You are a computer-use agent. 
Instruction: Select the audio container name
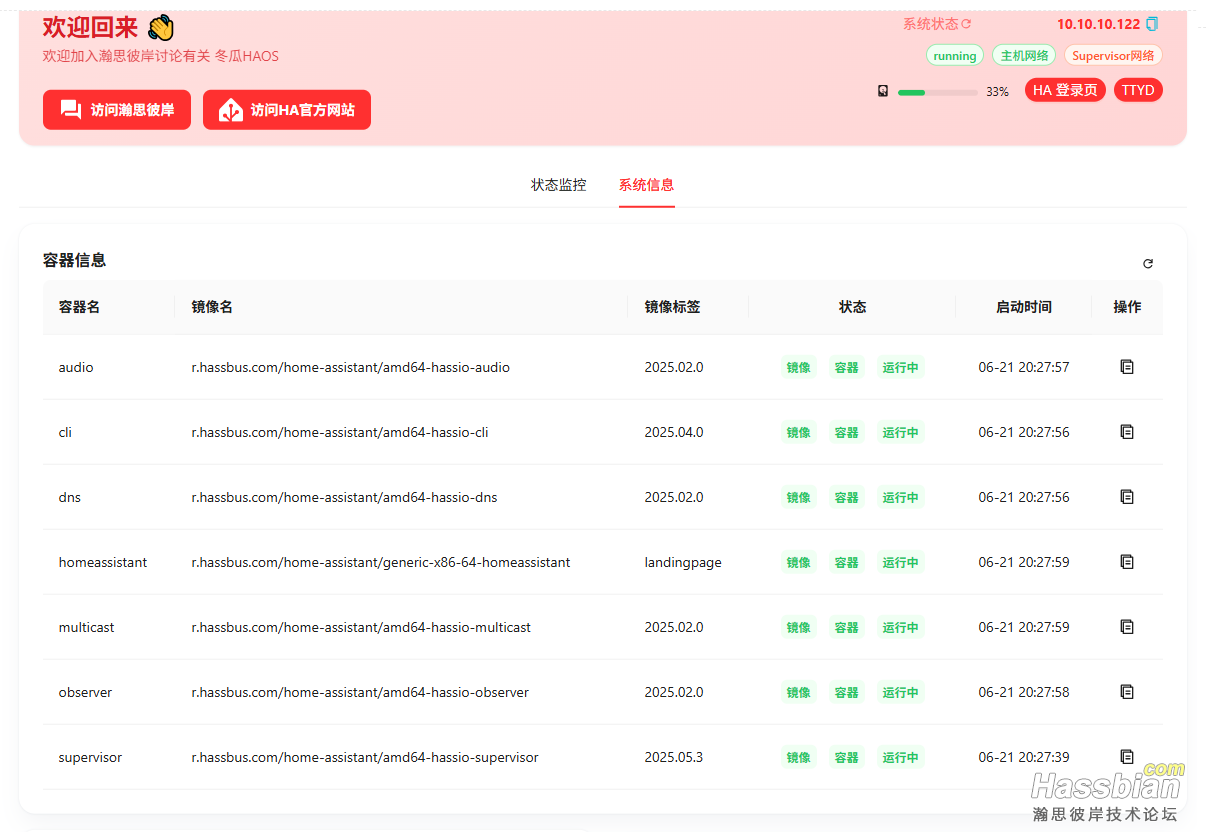point(76,367)
